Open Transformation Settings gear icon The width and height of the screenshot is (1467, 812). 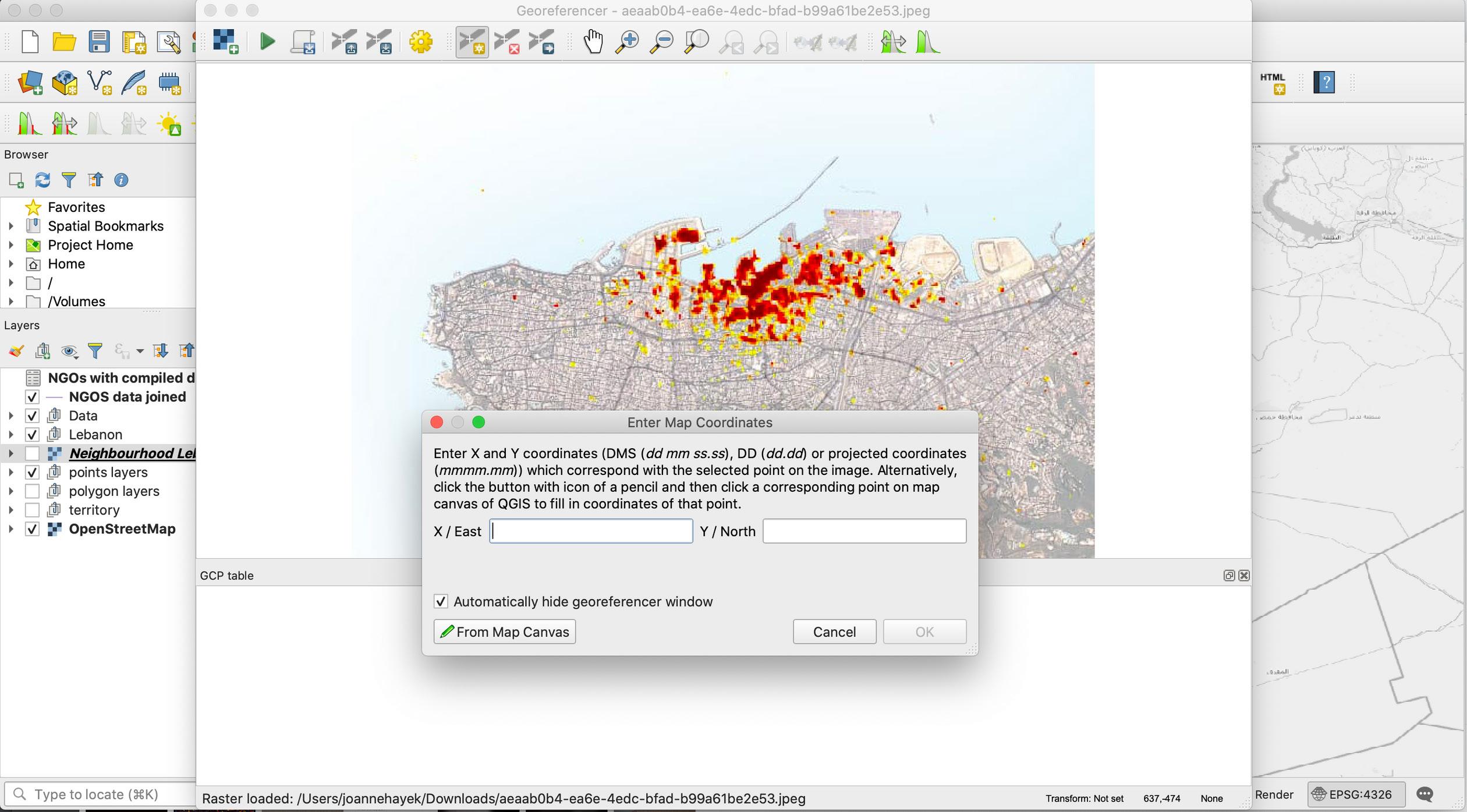coord(420,41)
